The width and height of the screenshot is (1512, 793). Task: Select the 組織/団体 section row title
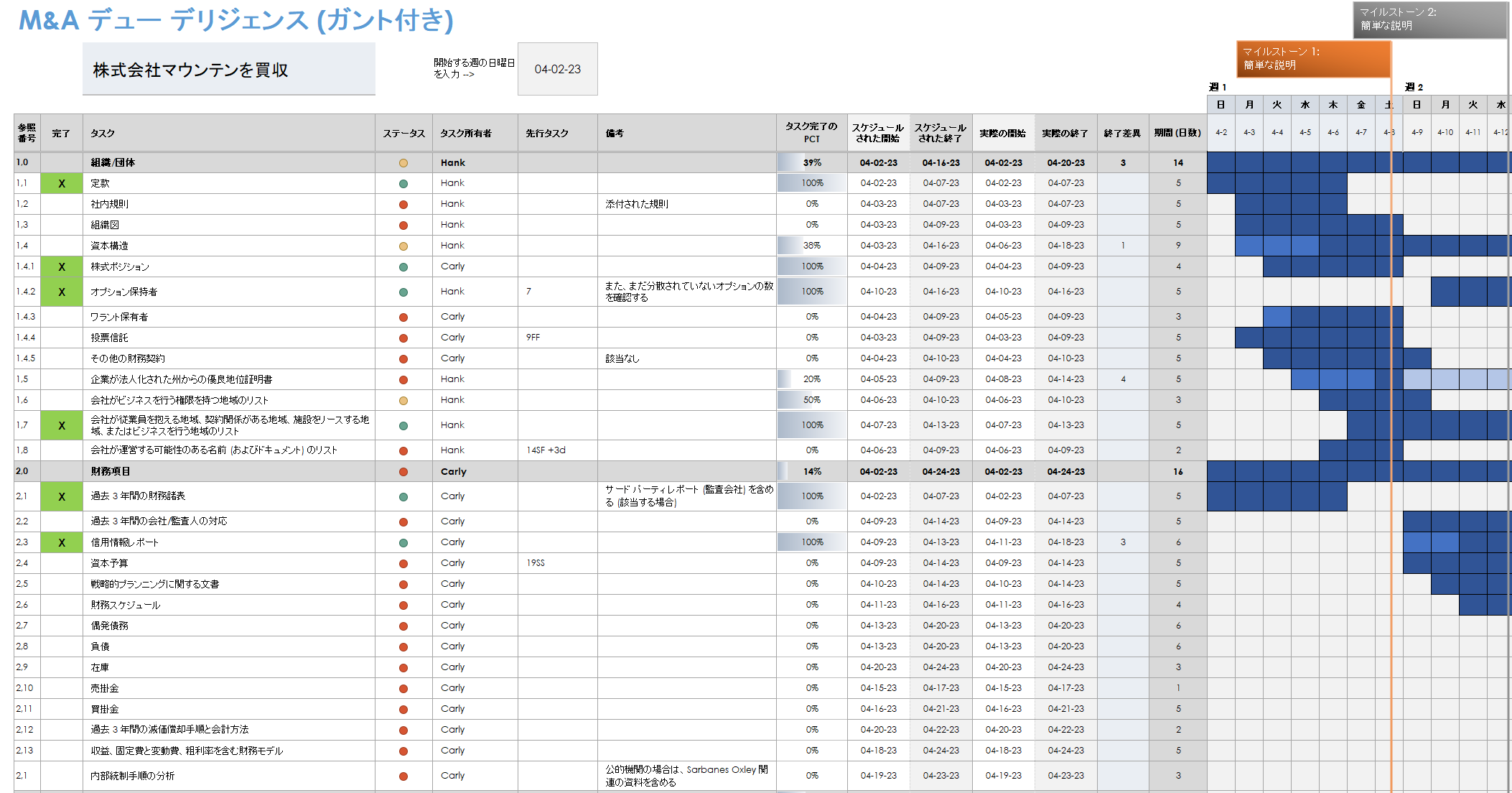[x=113, y=163]
